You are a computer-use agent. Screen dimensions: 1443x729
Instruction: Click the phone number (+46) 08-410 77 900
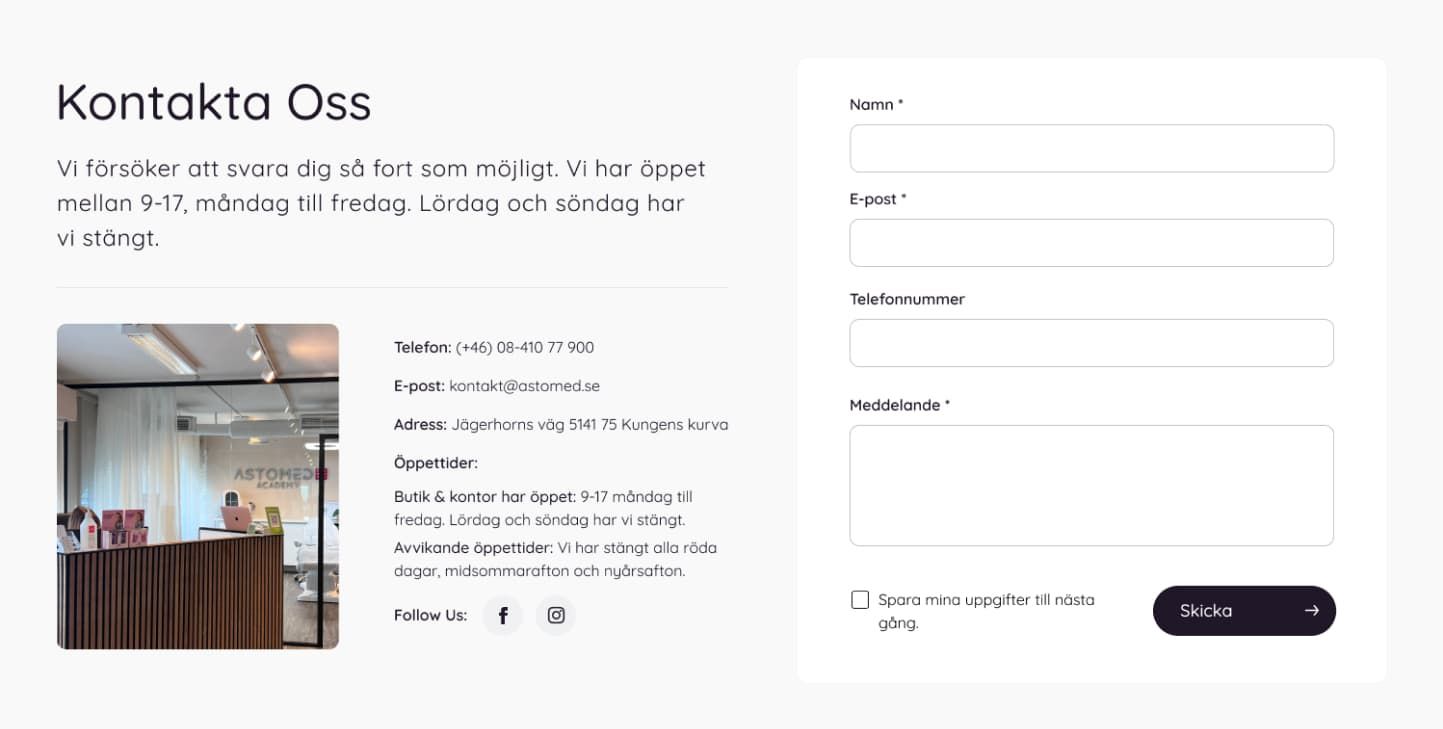524,348
